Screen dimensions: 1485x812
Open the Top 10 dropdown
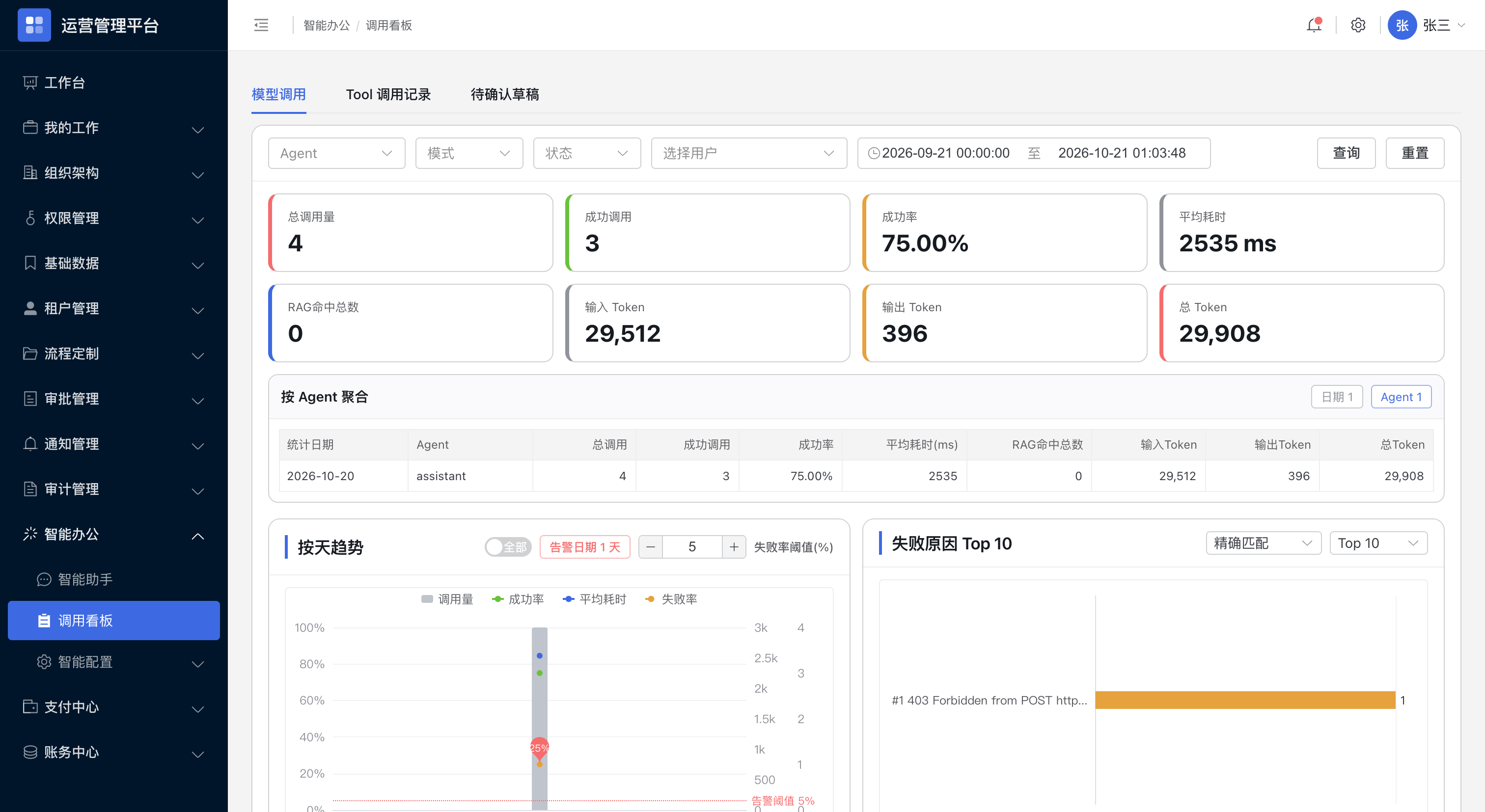[1378, 543]
